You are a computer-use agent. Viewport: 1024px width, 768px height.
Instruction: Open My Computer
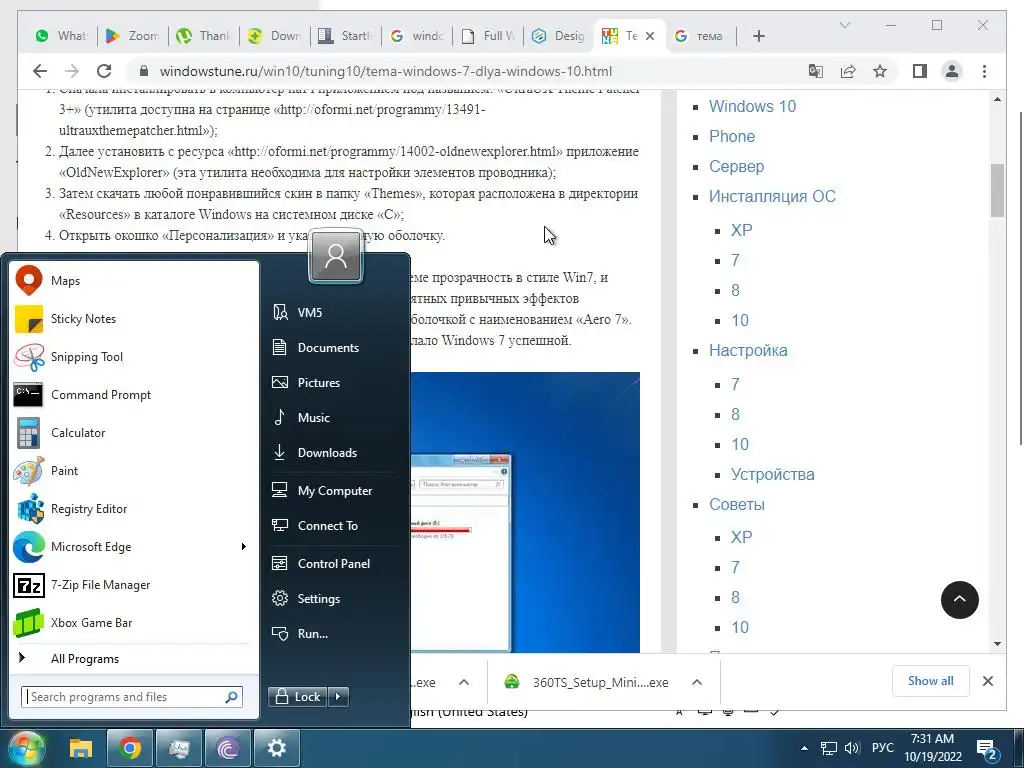[x=333, y=490]
